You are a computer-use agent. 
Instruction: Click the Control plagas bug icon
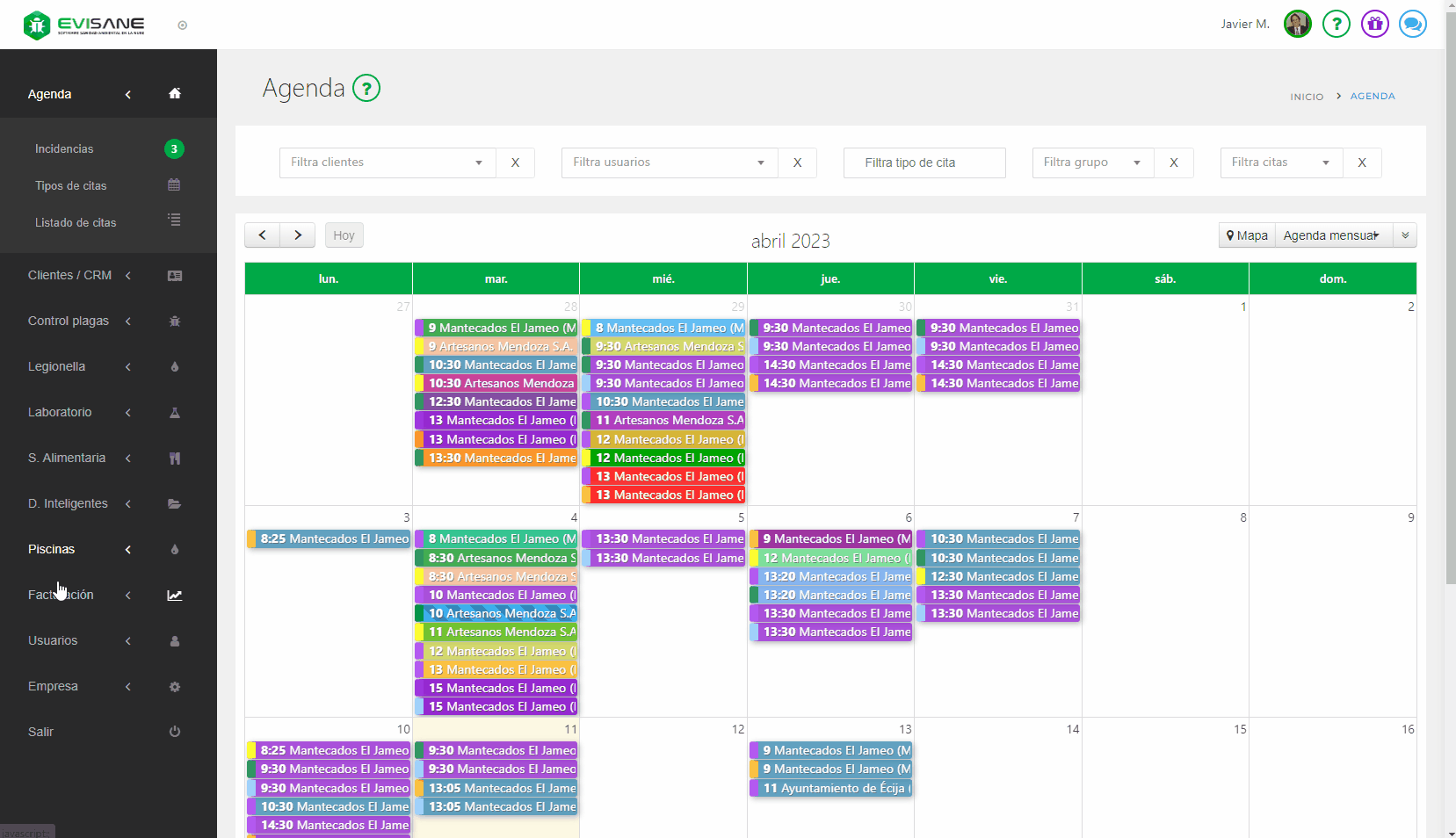pos(175,321)
